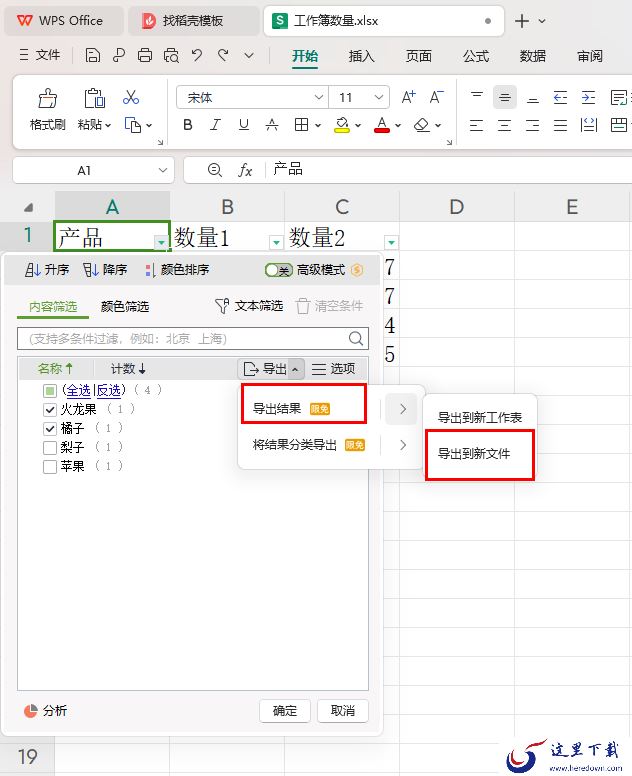Undo the last action

point(197,55)
